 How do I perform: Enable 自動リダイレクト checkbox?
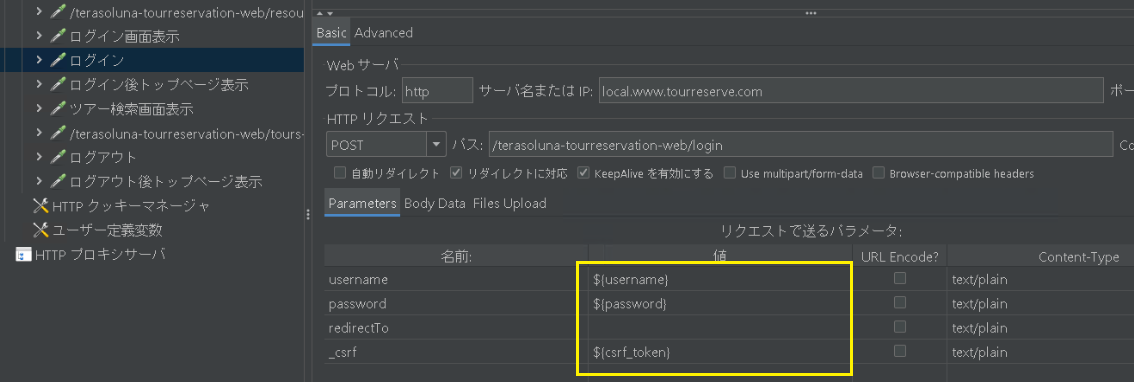pyautogui.click(x=339, y=174)
